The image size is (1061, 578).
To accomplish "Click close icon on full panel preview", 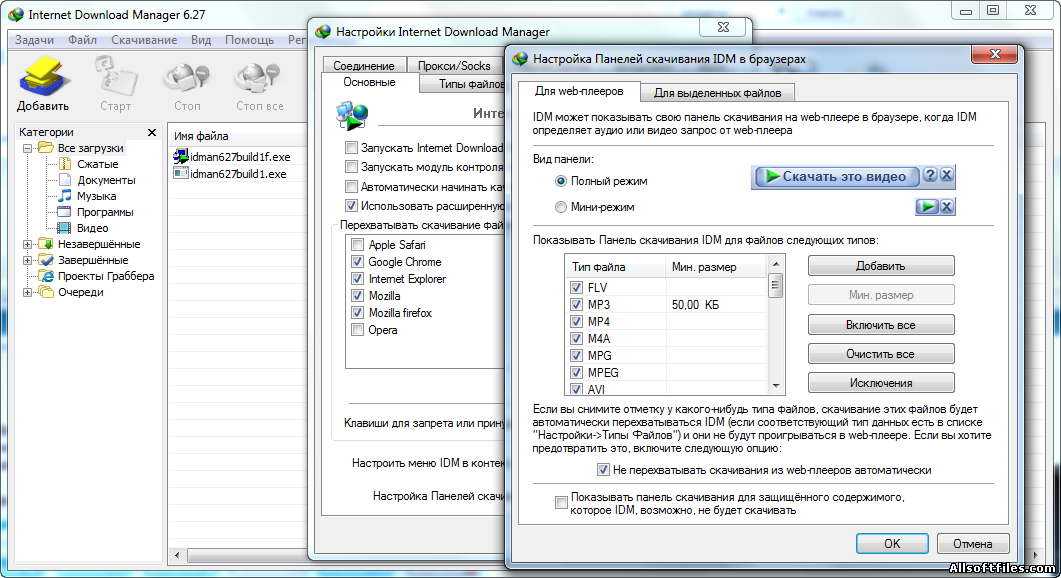I will click(947, 175).
